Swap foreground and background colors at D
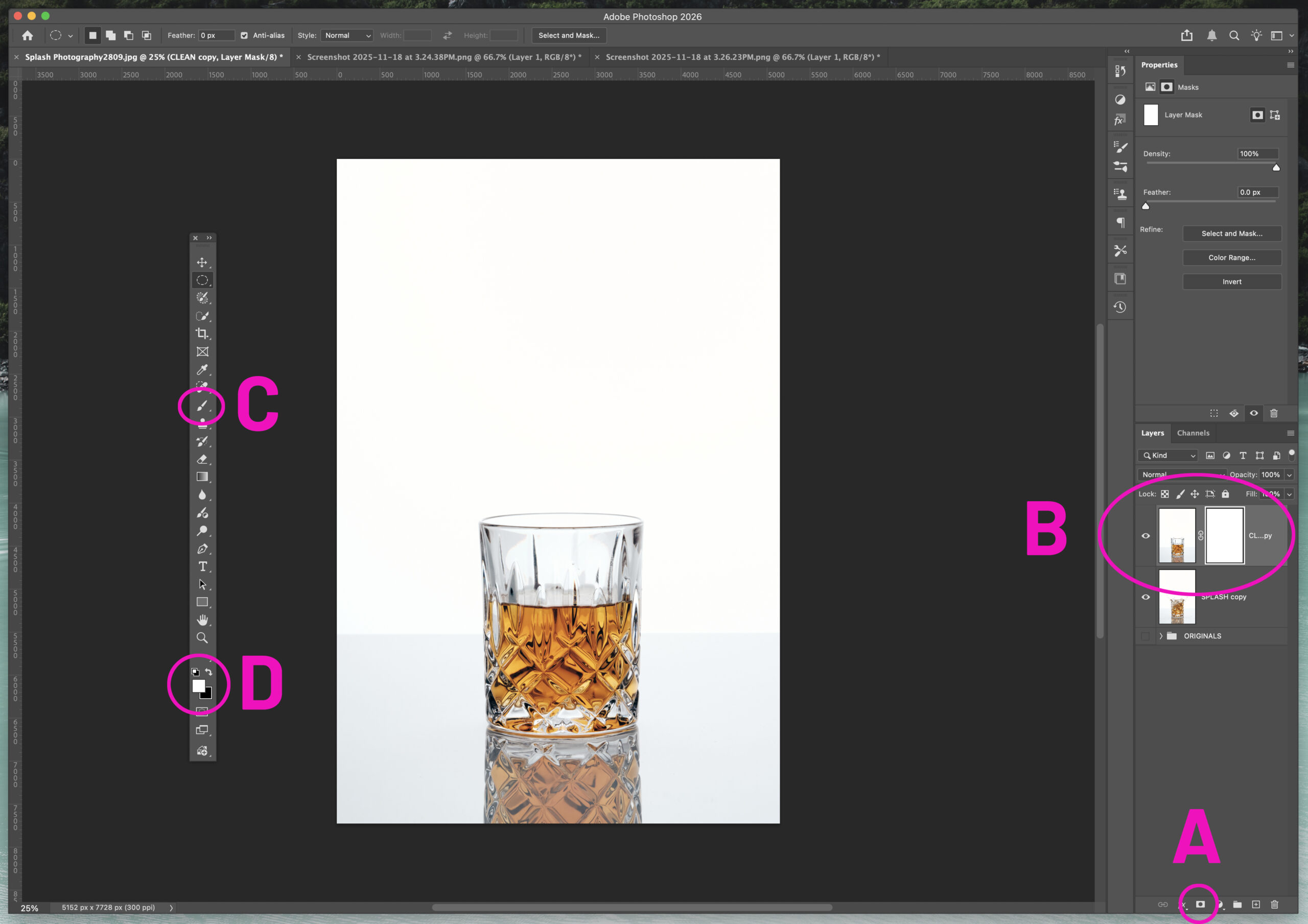 (209, 672)
